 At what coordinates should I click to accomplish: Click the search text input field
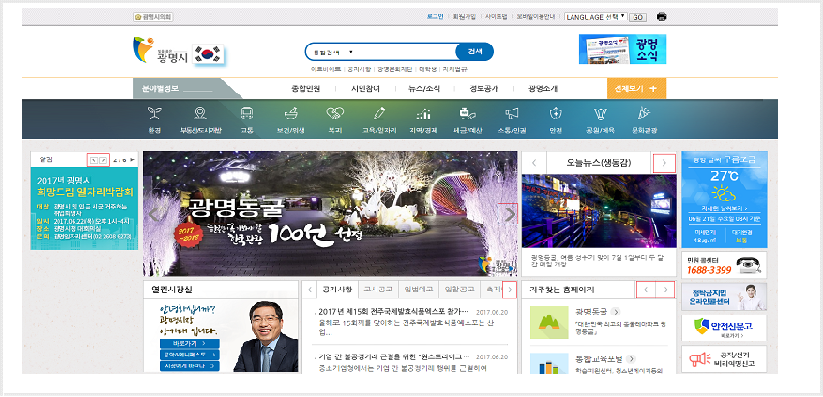tap(404, 53)
